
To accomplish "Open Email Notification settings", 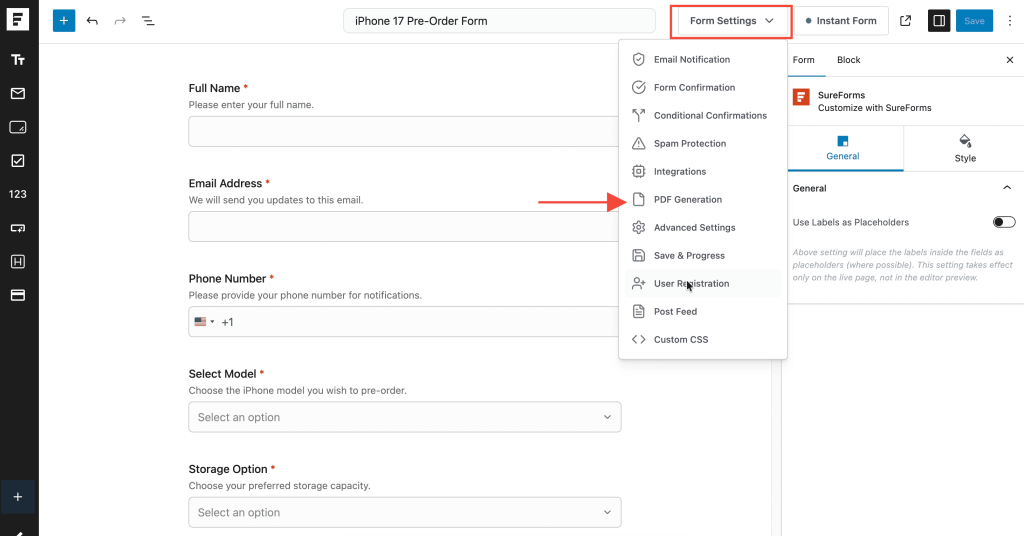I will [703, 59].
